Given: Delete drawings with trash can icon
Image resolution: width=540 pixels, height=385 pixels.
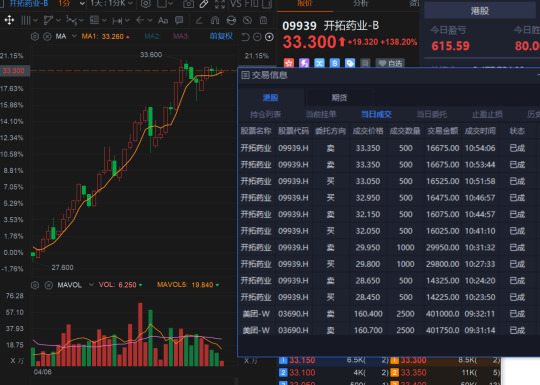Looking at the screenshot, I should pos(263,21).
